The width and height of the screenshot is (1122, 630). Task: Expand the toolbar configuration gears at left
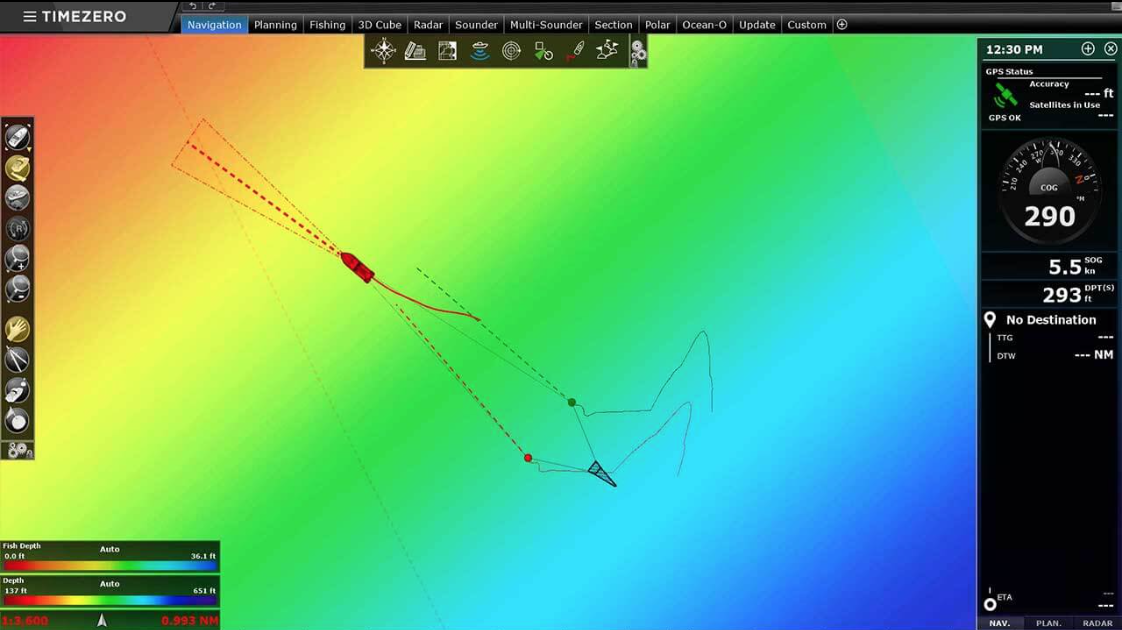pyautogui.click(x=18, y=451)
